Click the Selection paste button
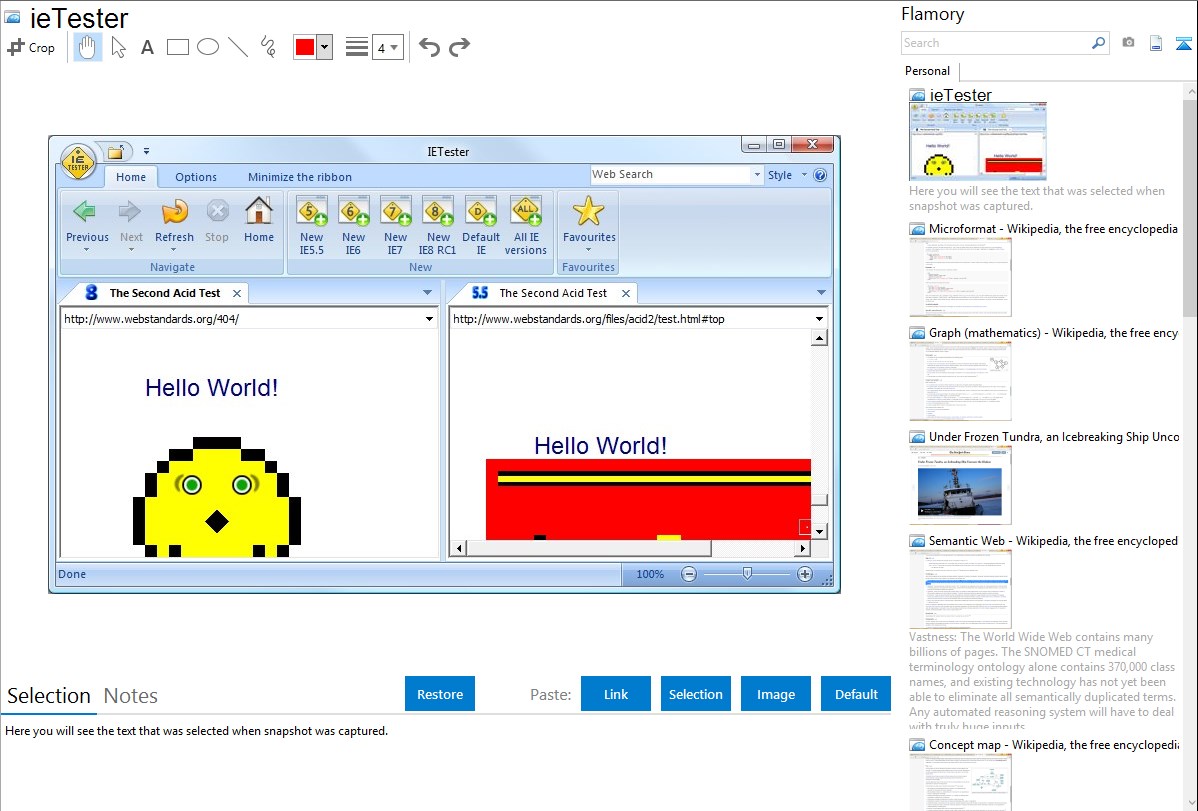1198x811 pixels. click(696, 694)
